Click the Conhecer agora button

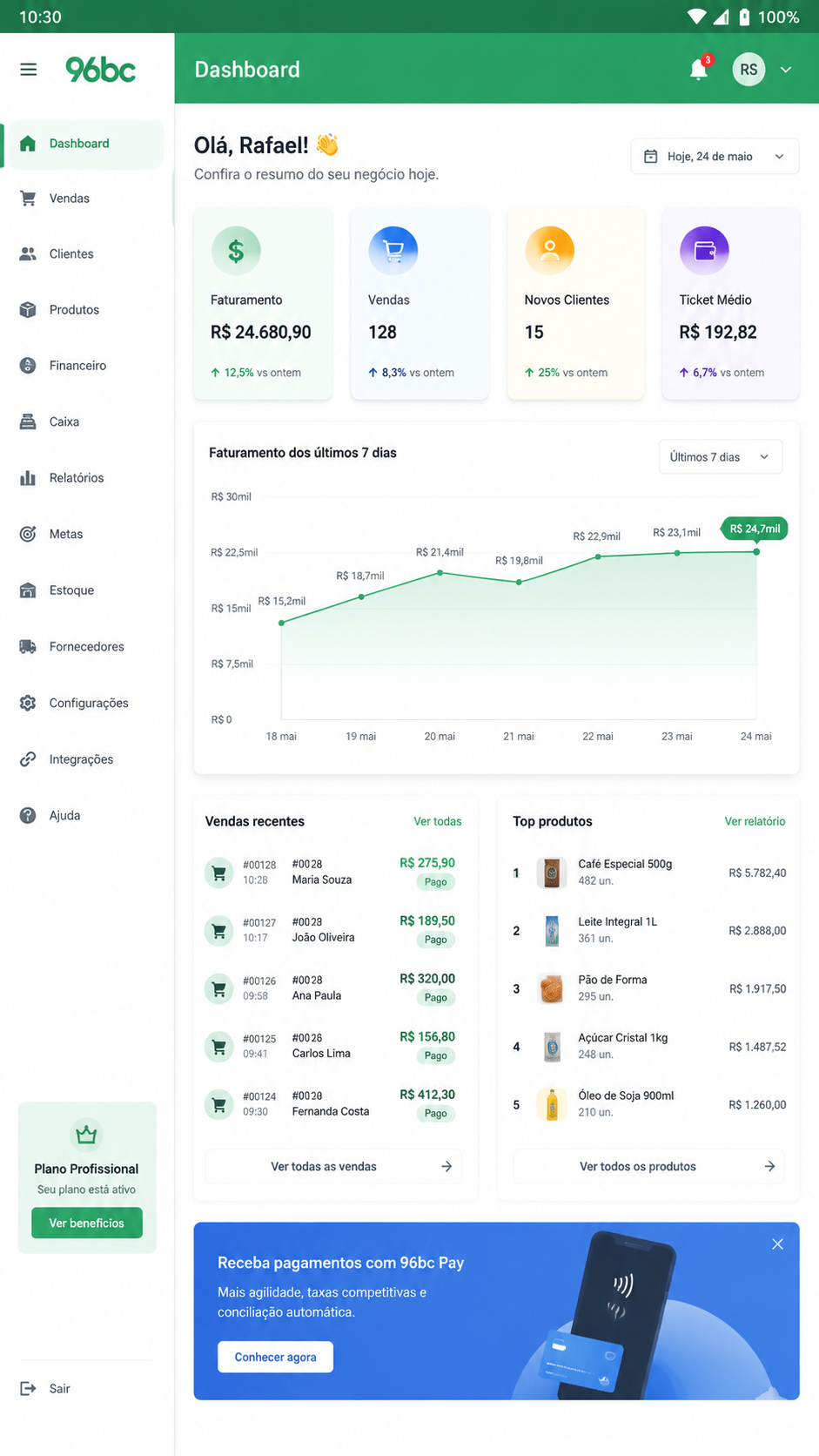(x=275, y=1357)
